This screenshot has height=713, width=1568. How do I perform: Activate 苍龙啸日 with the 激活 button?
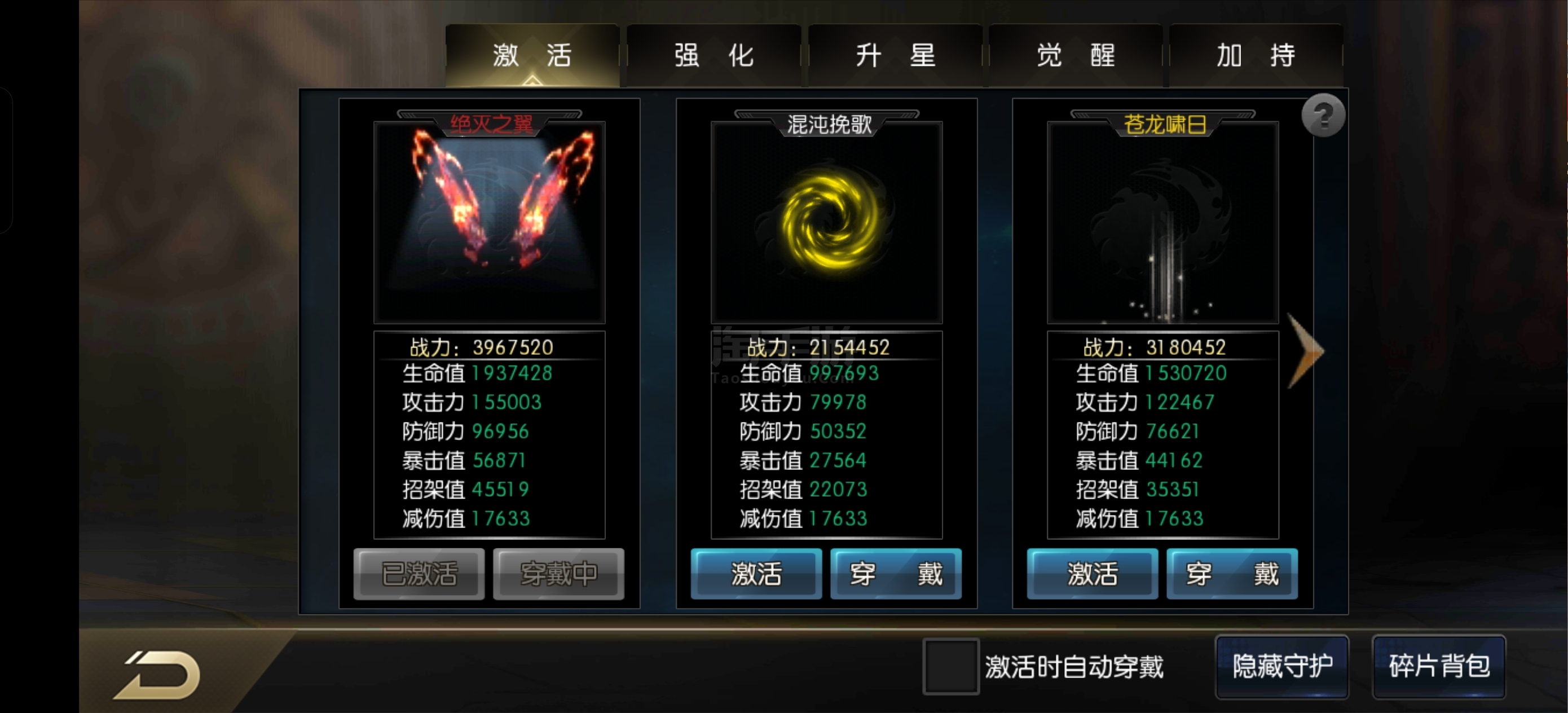coord(1093,574)
